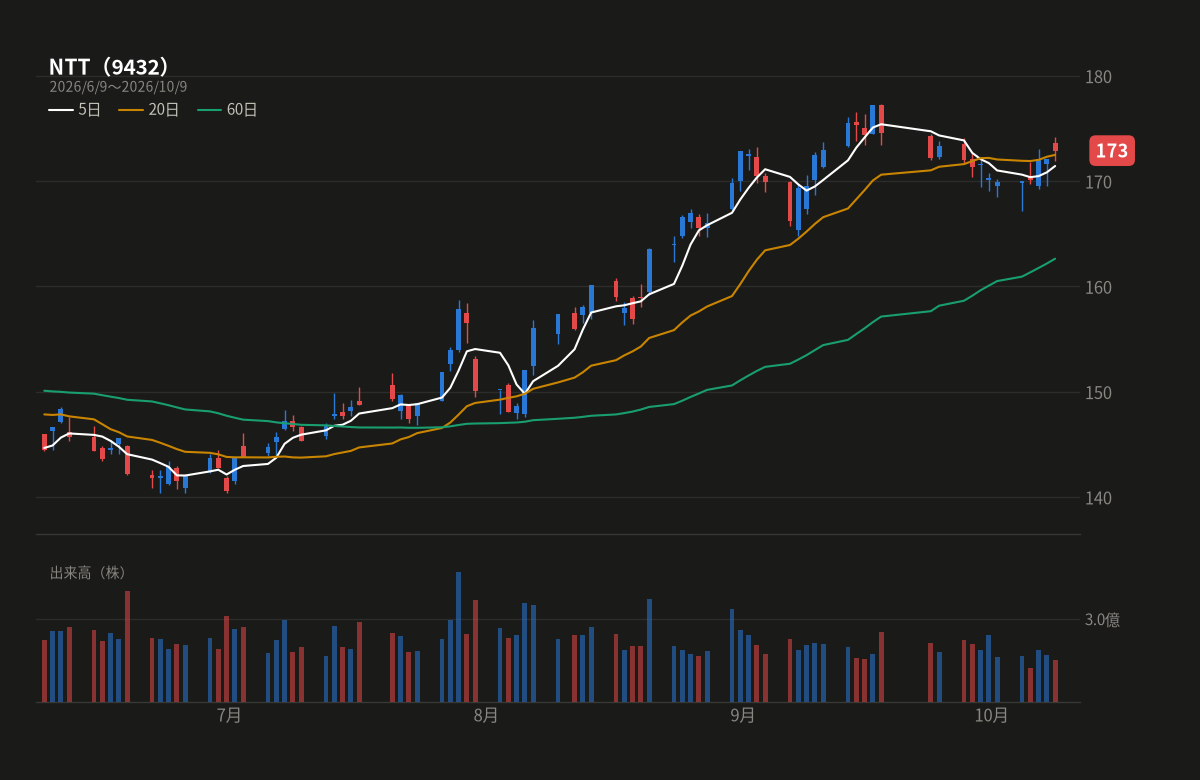
Task: Click the 140 price axis label
Action: (1099, 498)
